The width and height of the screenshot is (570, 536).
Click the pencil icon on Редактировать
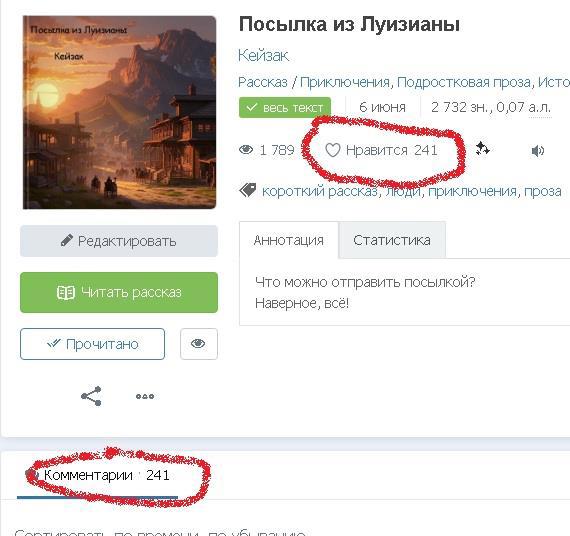[67, 240]
